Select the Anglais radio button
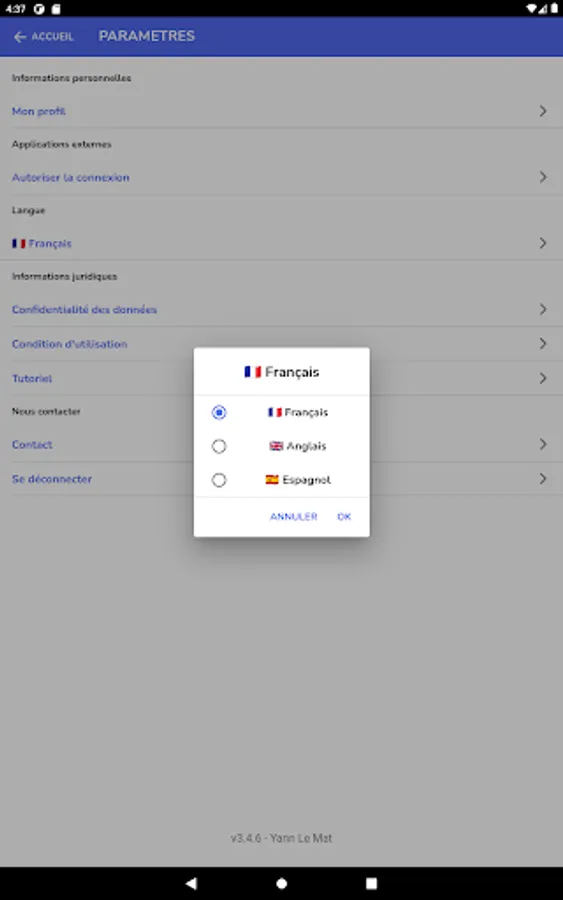The width and height of the screenshot is (563, 900). 219,446
